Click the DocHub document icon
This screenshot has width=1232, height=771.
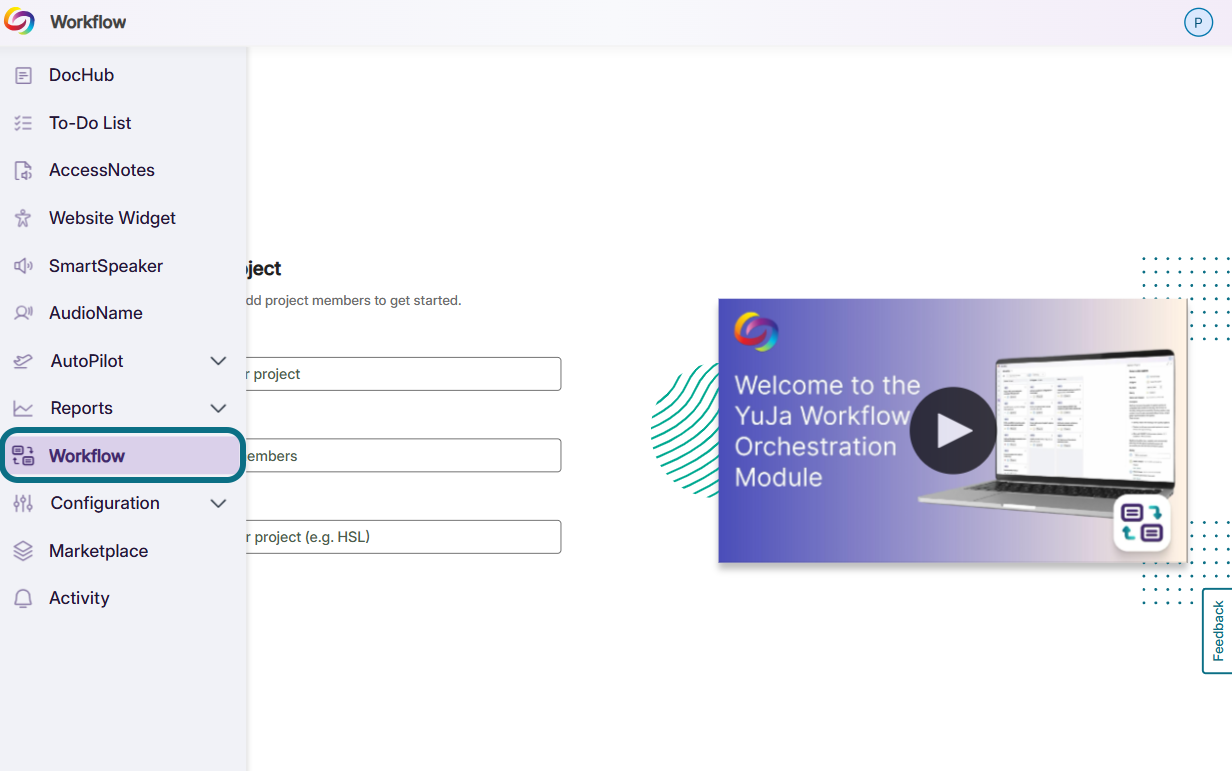coord(23,75)
